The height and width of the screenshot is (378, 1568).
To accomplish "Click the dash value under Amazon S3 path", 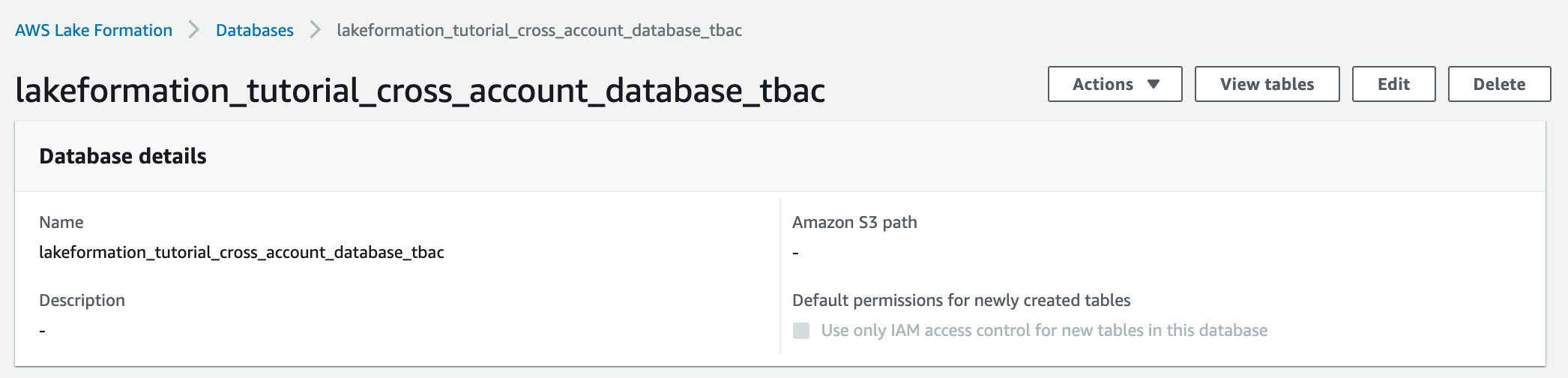I will [x=795, y=253].
